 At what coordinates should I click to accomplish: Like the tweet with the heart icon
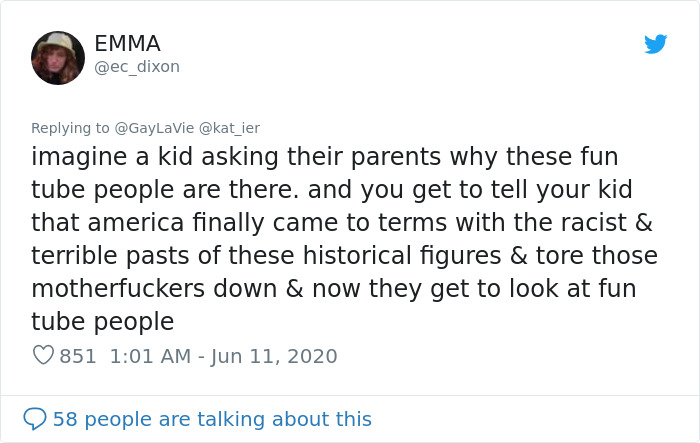42,356
